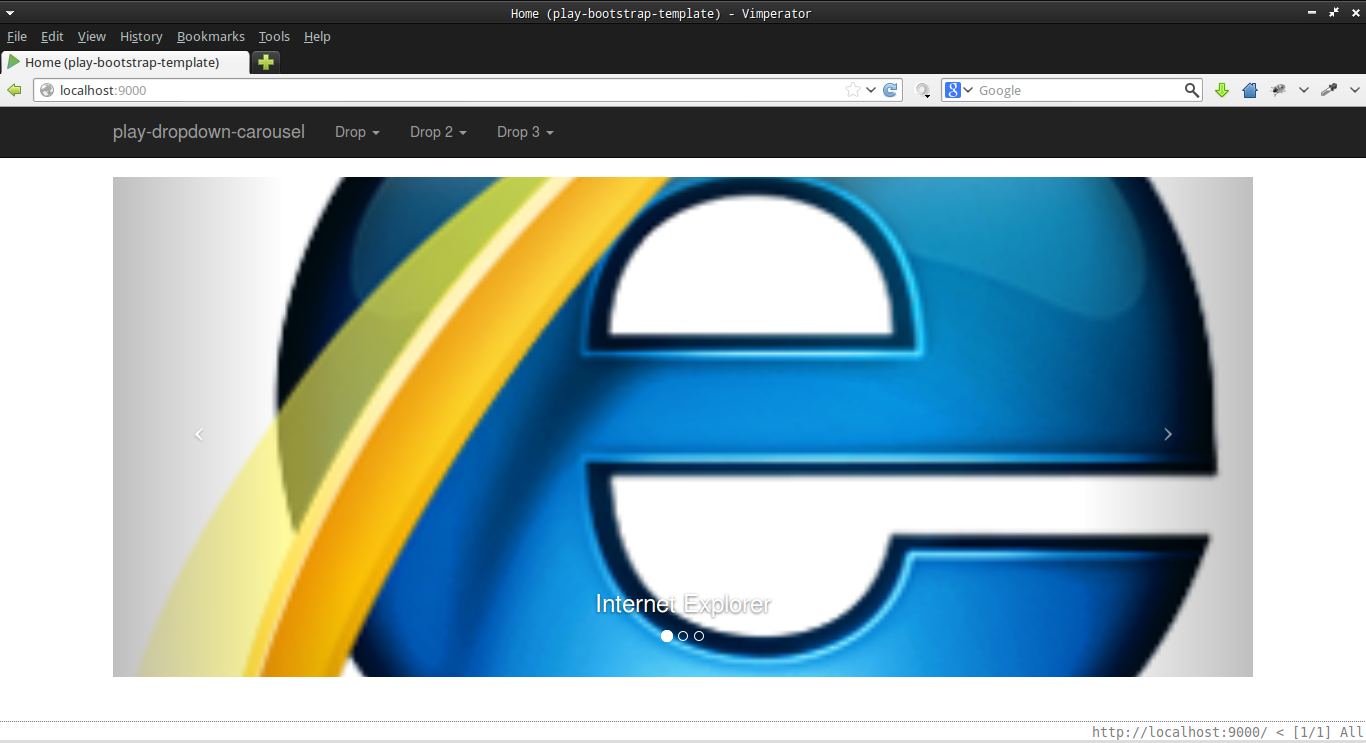Open the Bookmarks menu
The height and width of the screenshot is (743, 1366).
pos(211,36)
